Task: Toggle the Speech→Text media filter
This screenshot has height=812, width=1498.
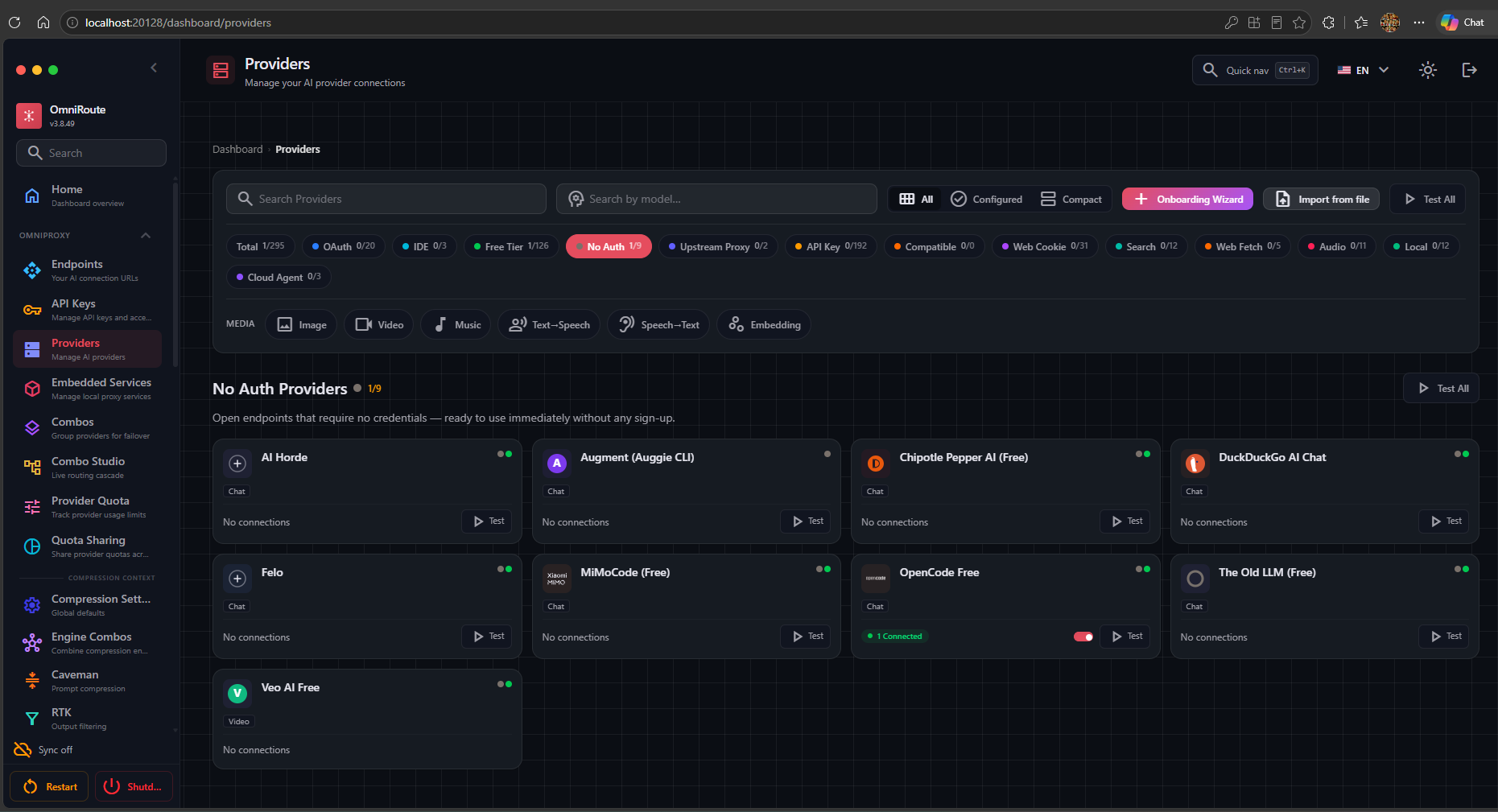Action: 658,325
